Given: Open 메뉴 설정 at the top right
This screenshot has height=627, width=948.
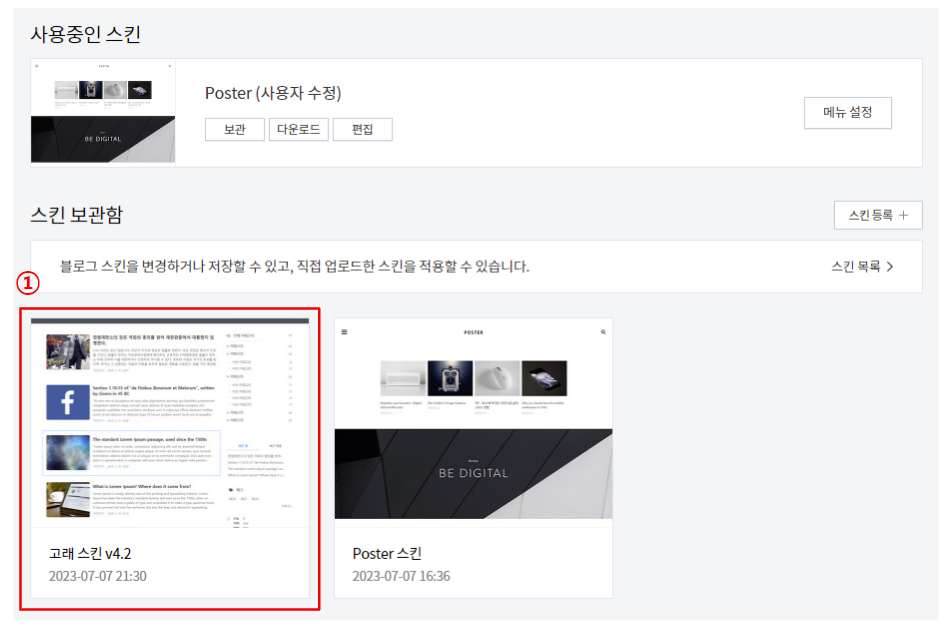Looking at the screenshot, I should [x=847, y=112].
